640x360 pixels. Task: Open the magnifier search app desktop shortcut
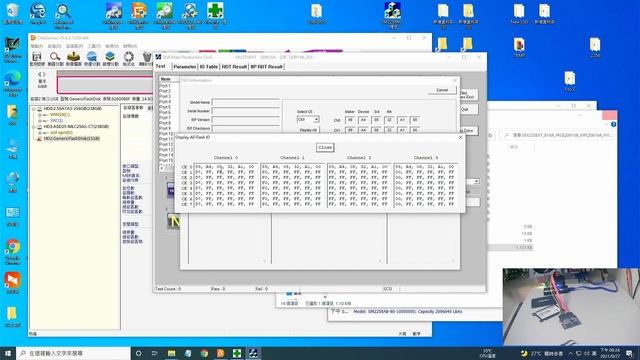pyautogui.click(x=63, y=16)
